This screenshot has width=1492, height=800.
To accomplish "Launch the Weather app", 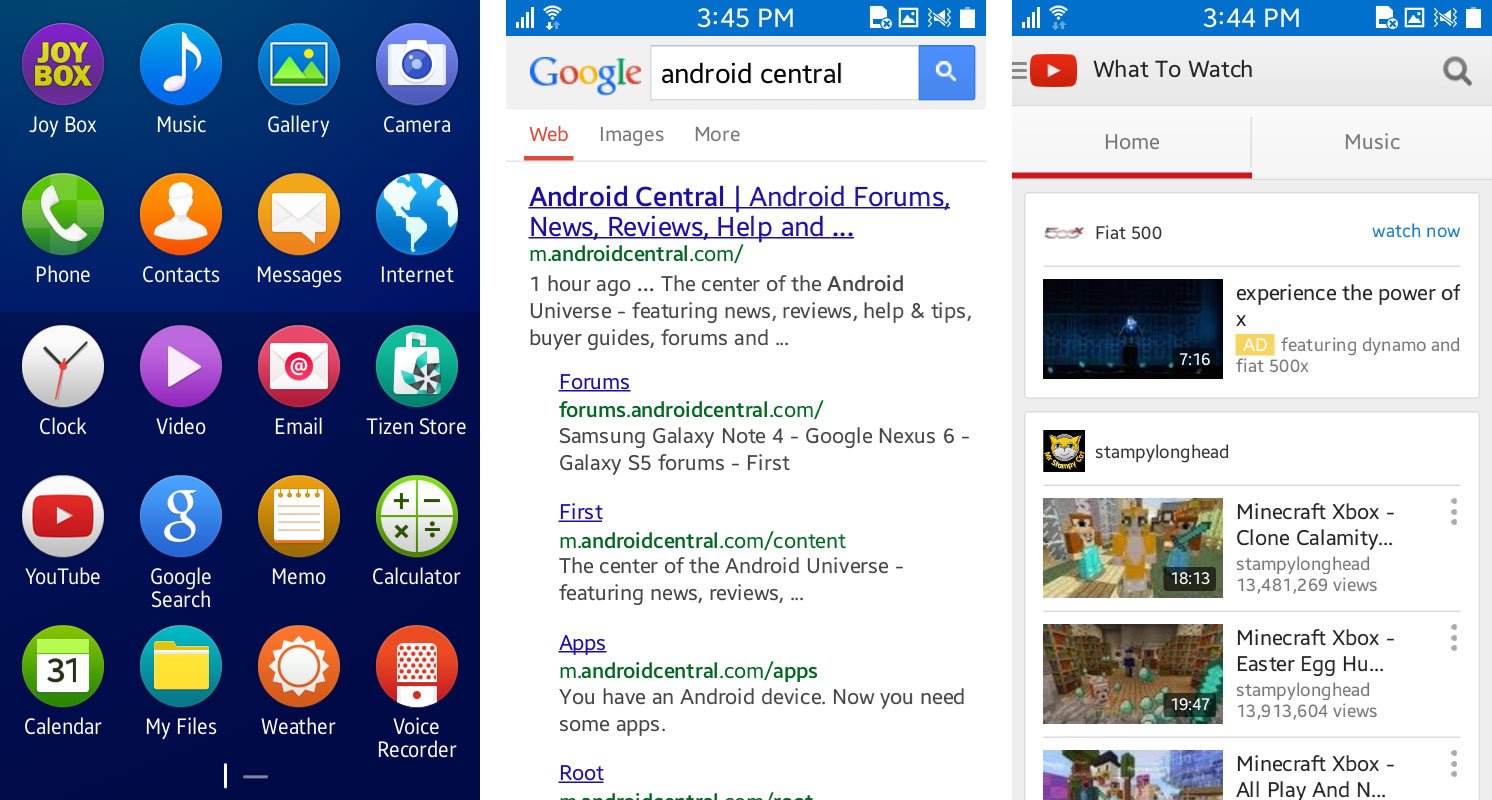I will point(299,666).
